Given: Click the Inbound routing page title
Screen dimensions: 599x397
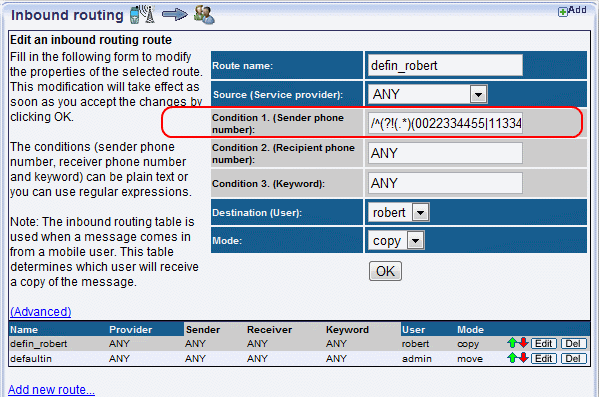Looking at the screenshot, I should [67, 15].
